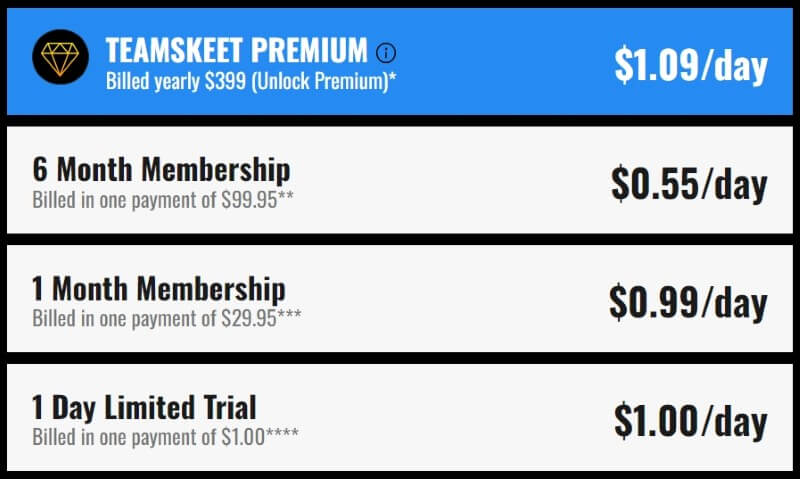Screen dimensions: 800x479
Task: Click the double asterisk after $99.95
Action: (x=286, y=195)
